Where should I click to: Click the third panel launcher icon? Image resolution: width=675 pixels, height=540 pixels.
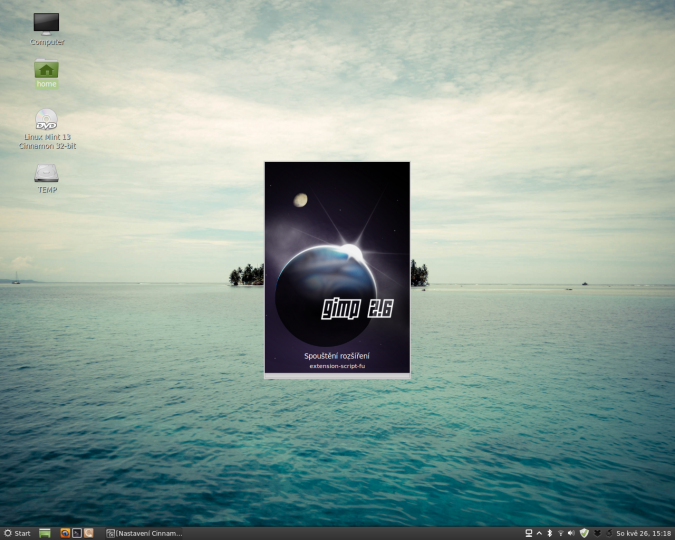(88, 533)
